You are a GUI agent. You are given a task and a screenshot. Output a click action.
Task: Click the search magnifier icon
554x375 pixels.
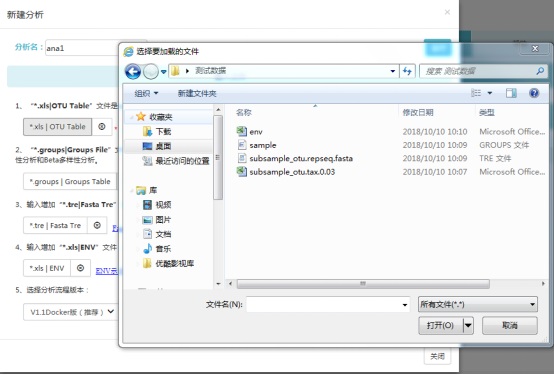(540, 71)
